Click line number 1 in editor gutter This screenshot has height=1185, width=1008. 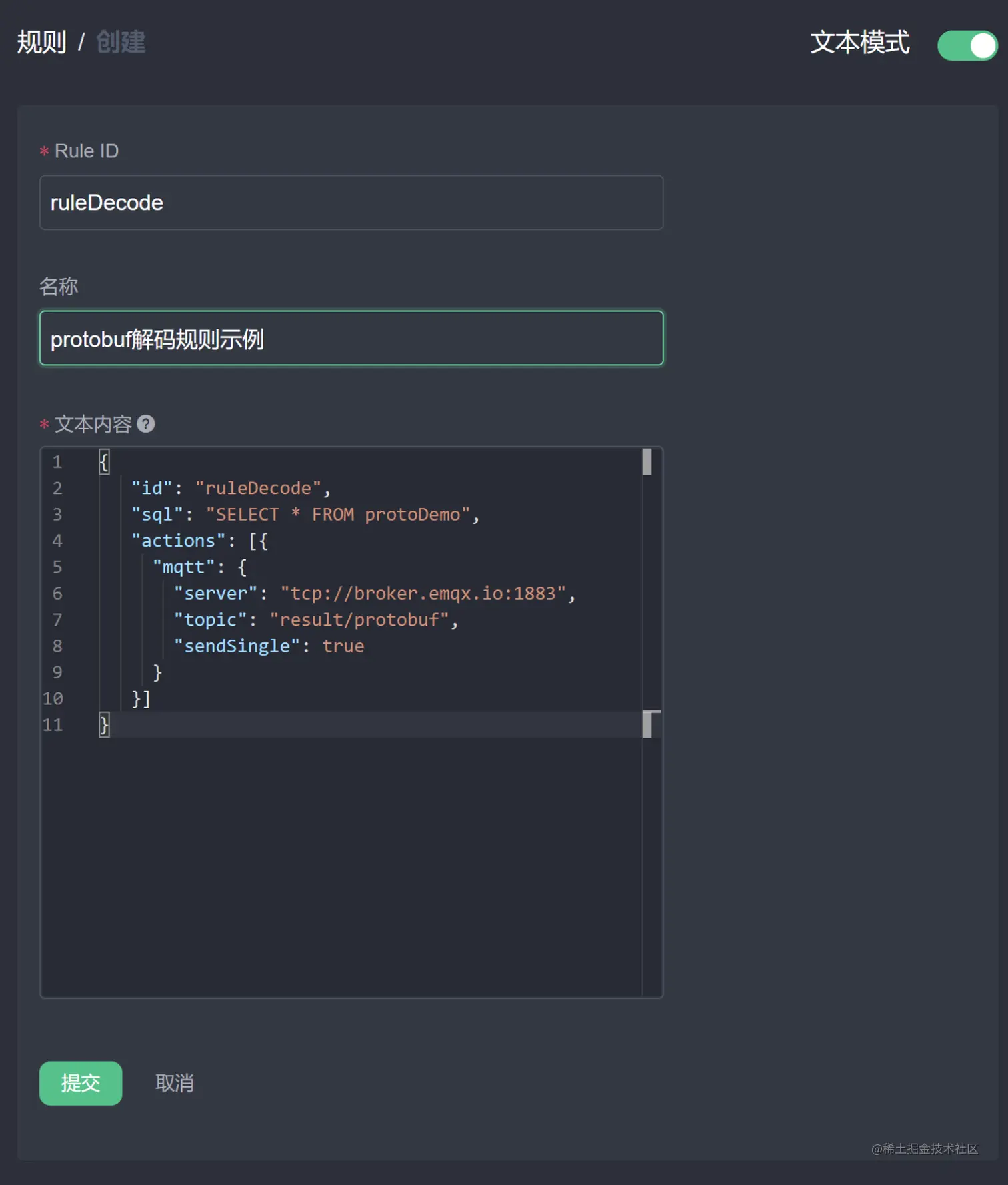point(57,462)
